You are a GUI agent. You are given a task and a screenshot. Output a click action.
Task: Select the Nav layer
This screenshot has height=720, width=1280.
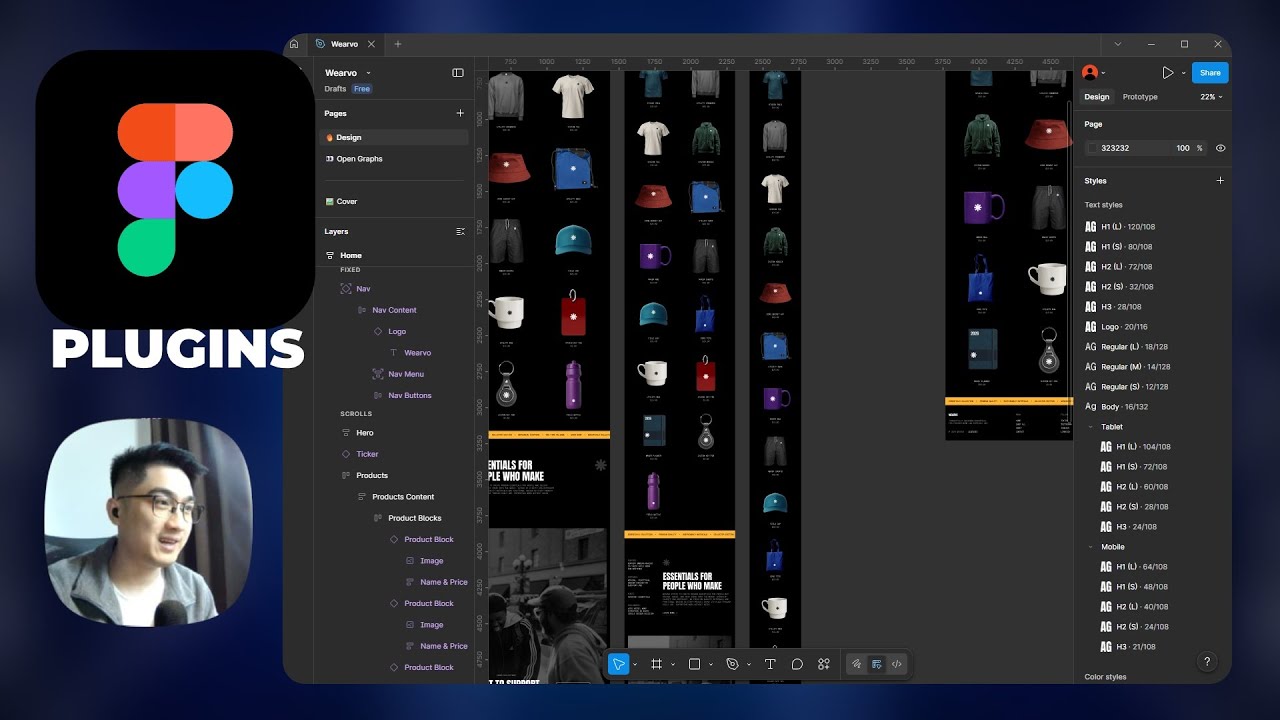click(363, 289)
